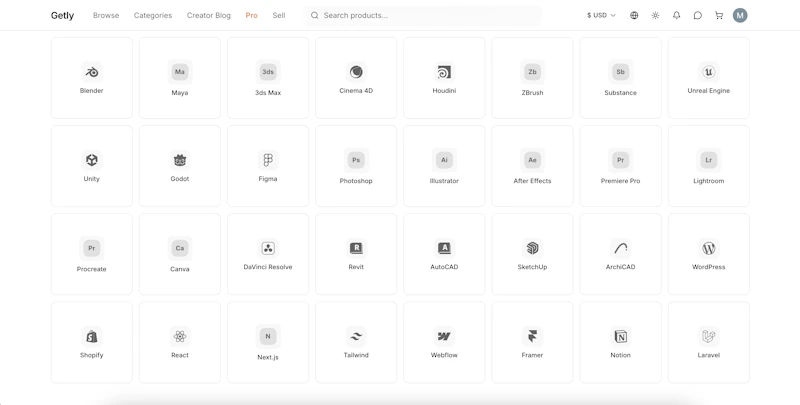Image resolution: width=800 pixels, height=405 pixels.
Task: Open the SketchUp logo tile
Action: click(x=532, y=254)
